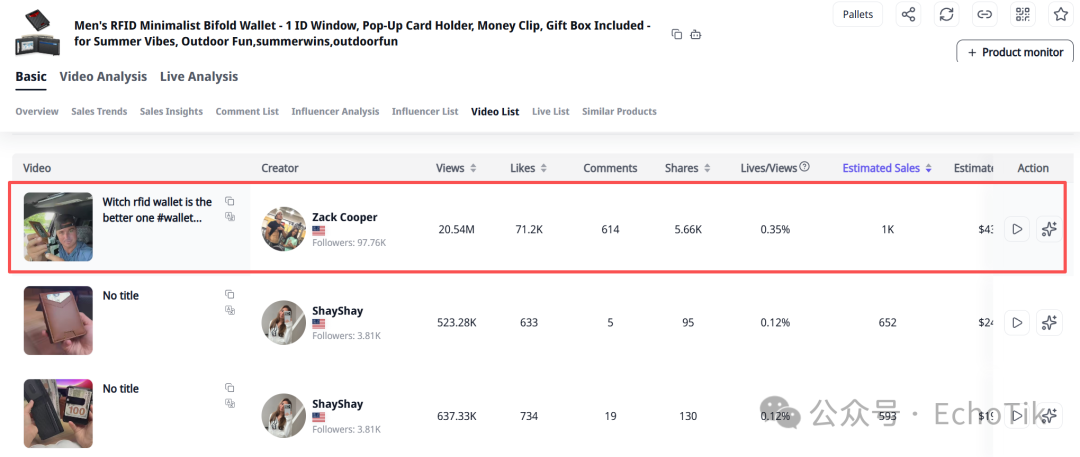Open Zack Cooper video thumbnail

pyautogui.click(x=58, y=227)
